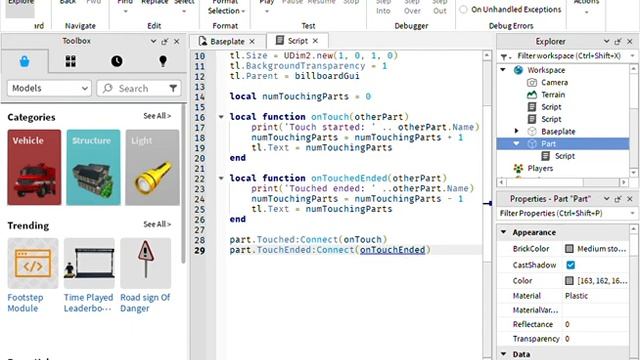Close the Toolbox panel
Viewport: 640px width, 360px height.
(177, 41)
